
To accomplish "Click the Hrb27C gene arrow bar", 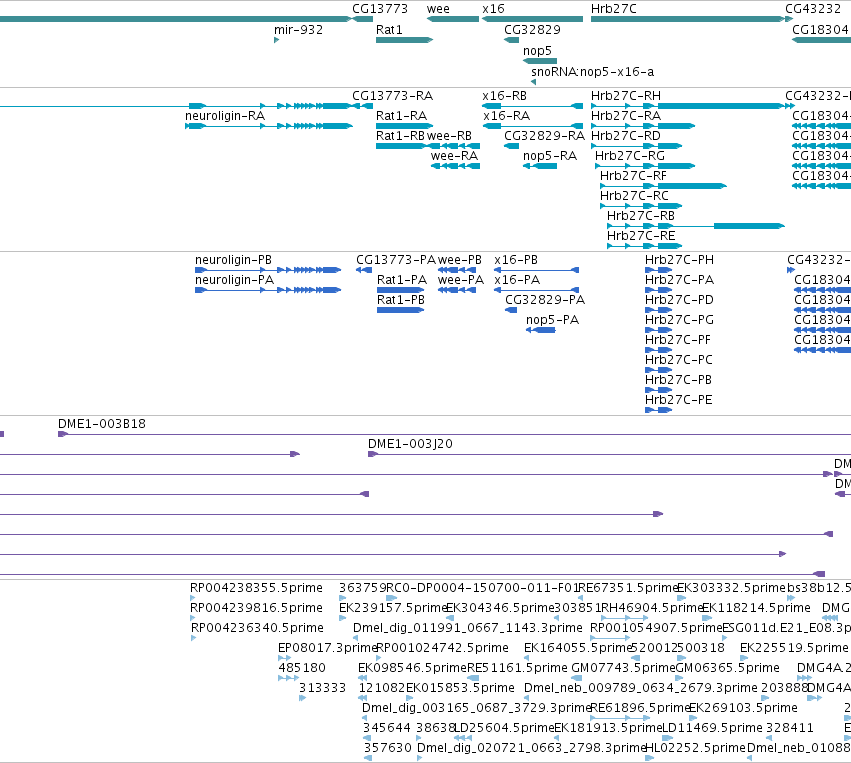I will tap(688, 19).
